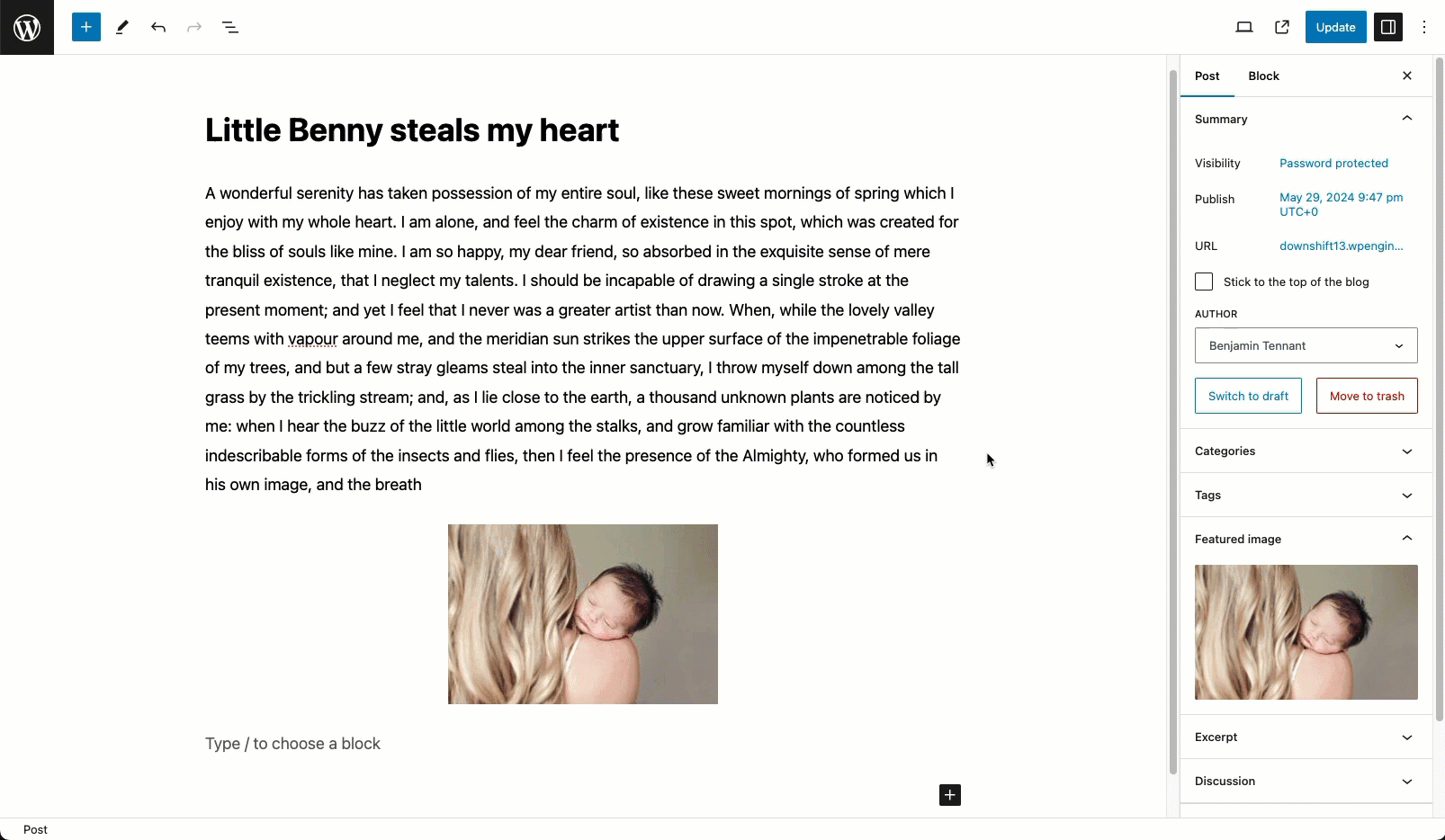Select the Tools pencil icon

pos(122,27)
